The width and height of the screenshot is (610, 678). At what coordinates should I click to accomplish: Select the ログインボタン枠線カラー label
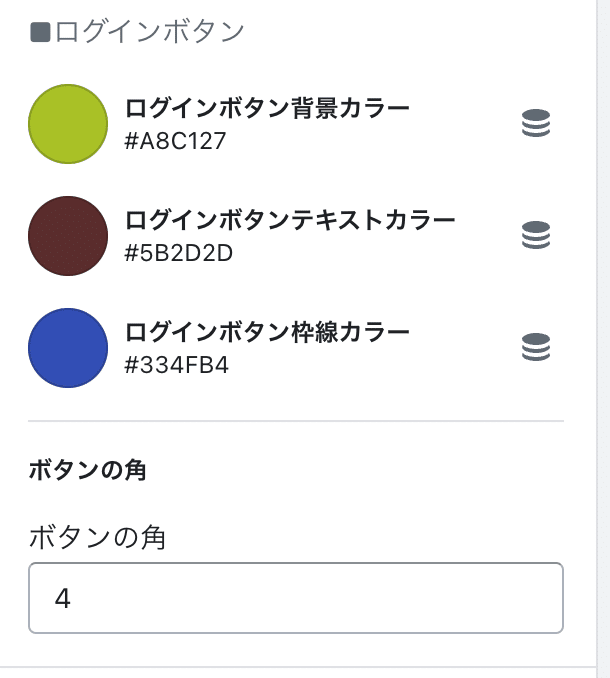point(267,332)
